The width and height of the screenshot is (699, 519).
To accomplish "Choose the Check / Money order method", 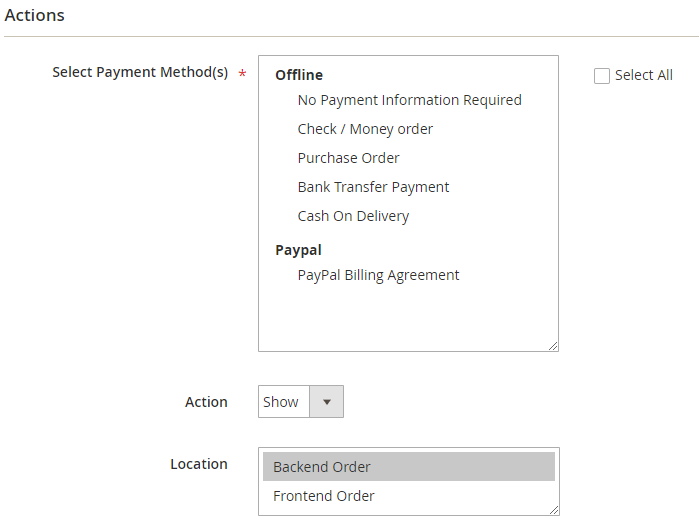I will pos(365,129).
